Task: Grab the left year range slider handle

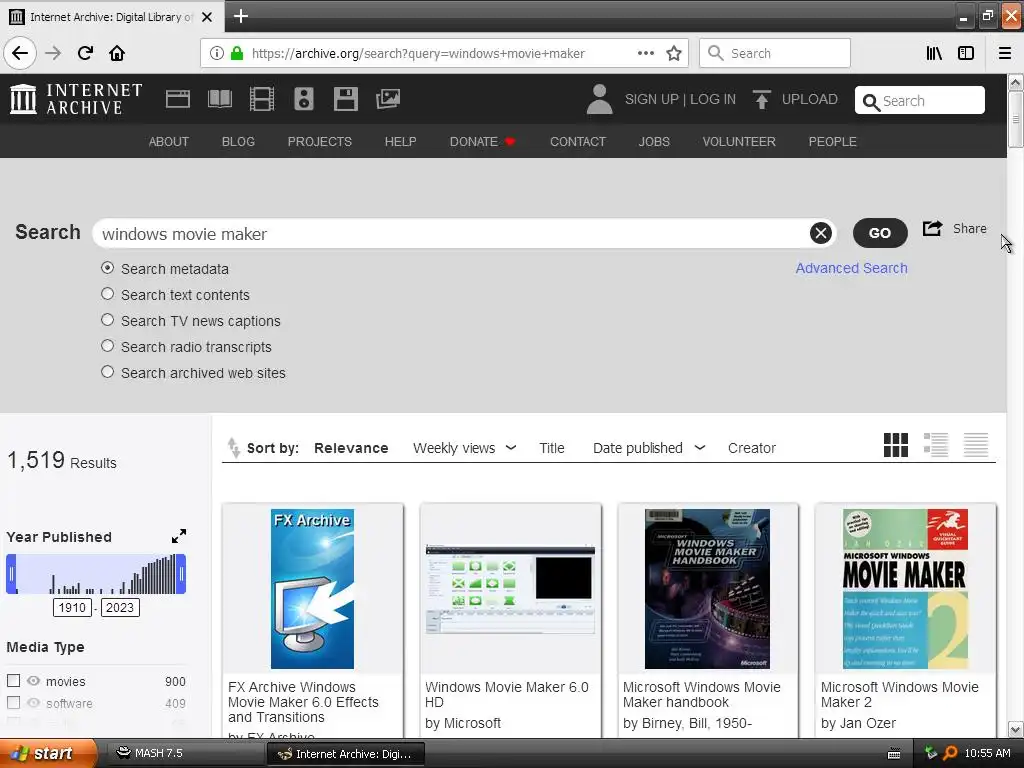Action: 11,574
